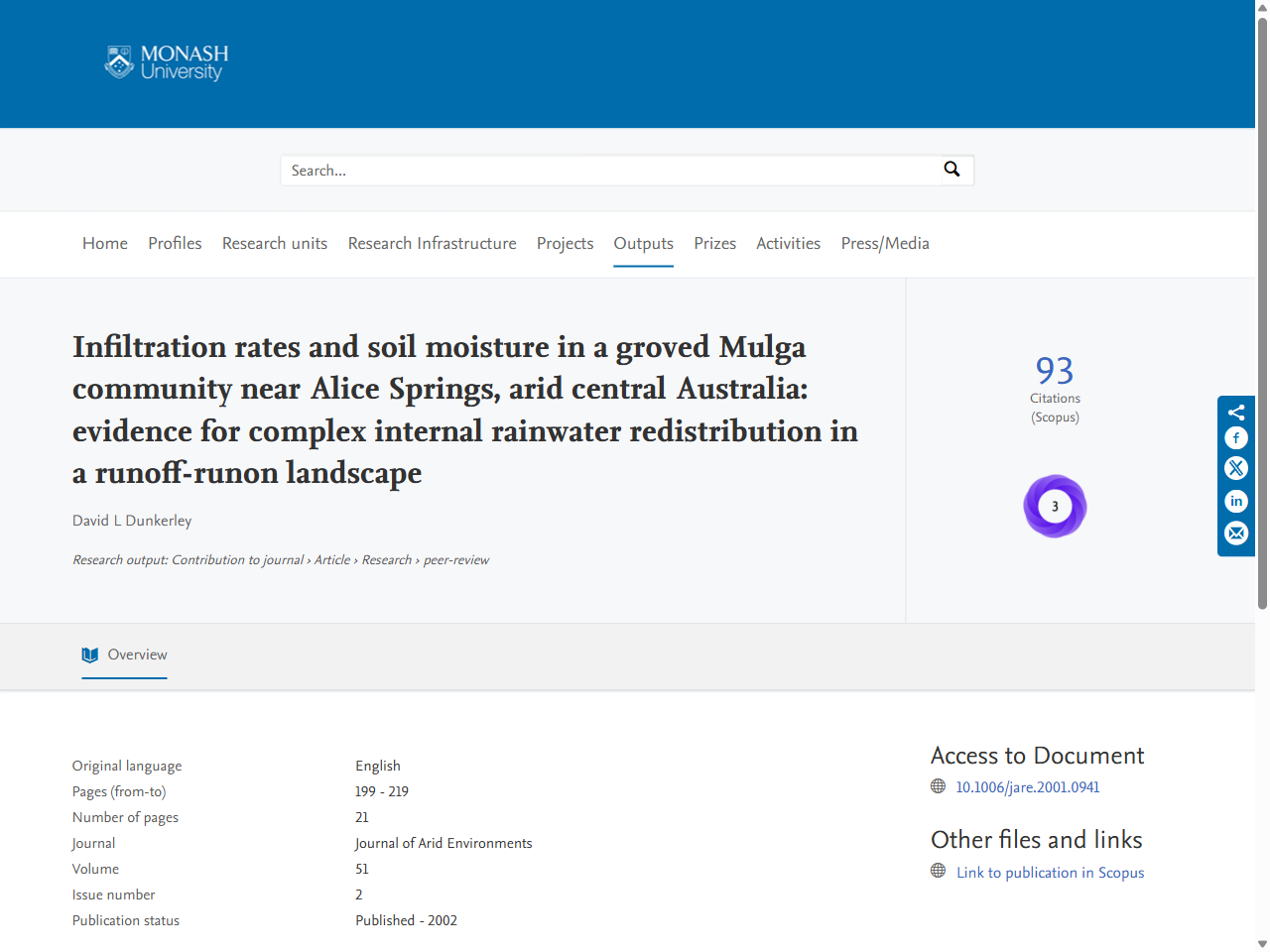1270x952 pixels.
Task: Open the Profiles menu item
Action: tap(175, 243)
